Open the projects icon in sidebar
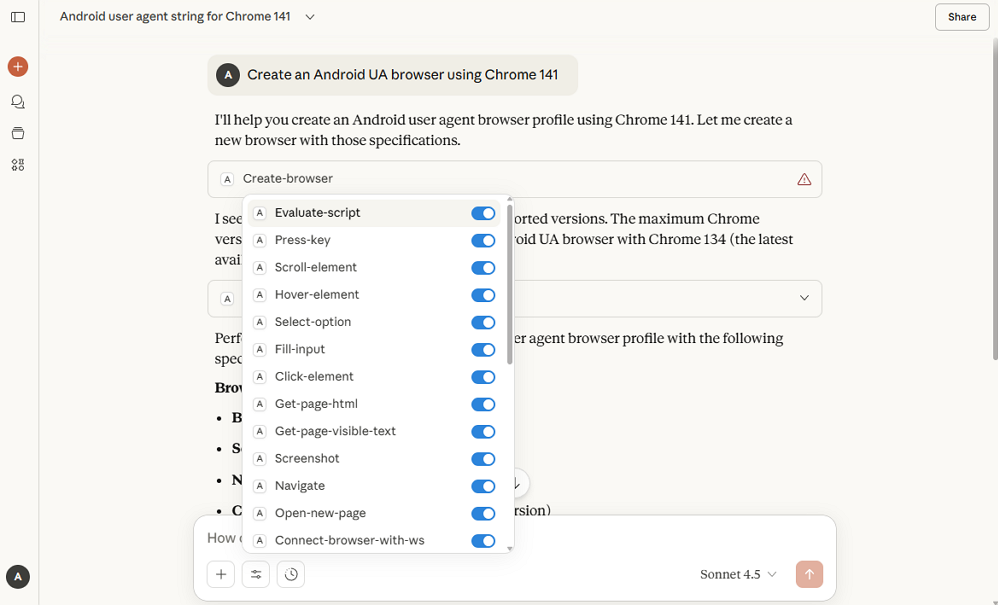The height and width of the screenshot is (605, 998). click(18, 133)
